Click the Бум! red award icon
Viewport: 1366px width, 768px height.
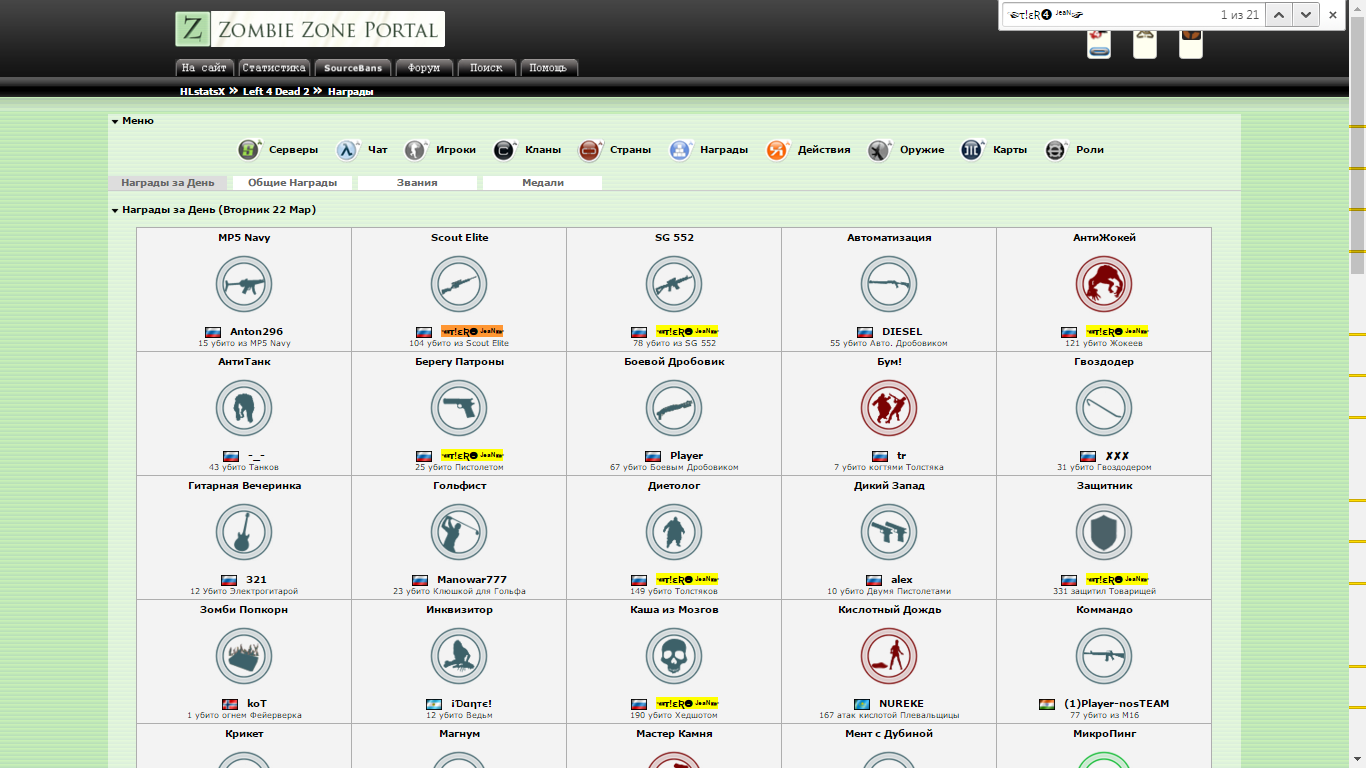(x=889, y=408)
